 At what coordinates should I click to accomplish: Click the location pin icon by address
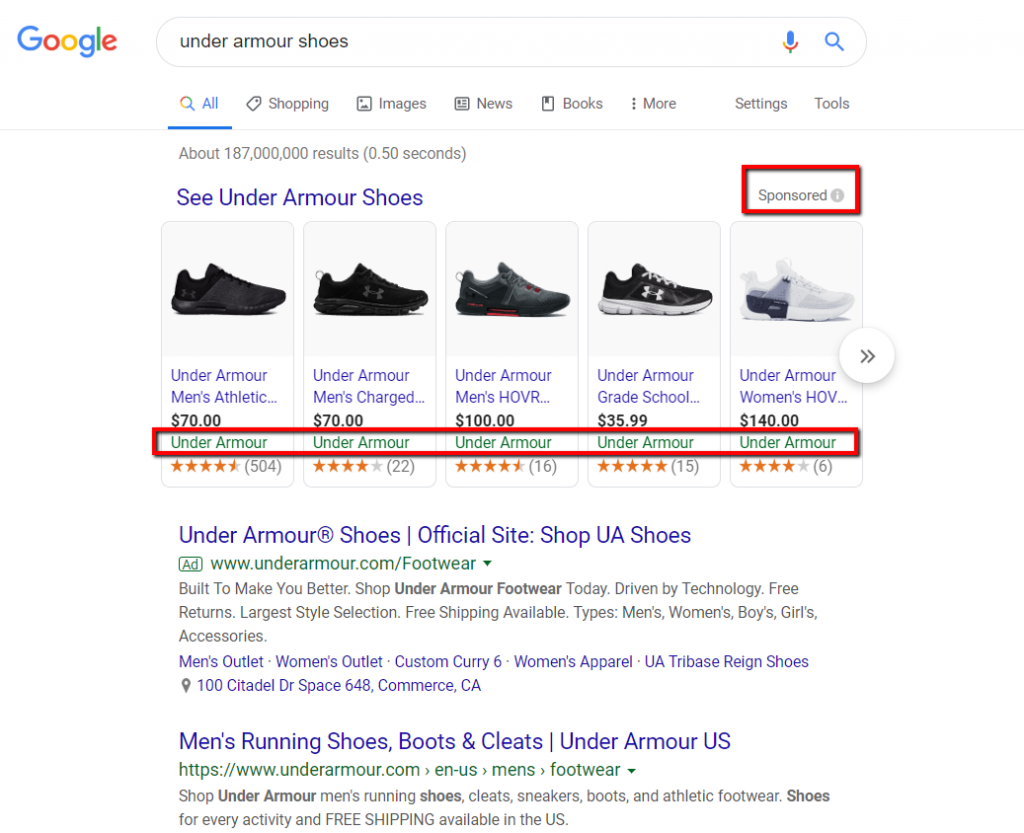pyautogui.click(x=185, y=686)
